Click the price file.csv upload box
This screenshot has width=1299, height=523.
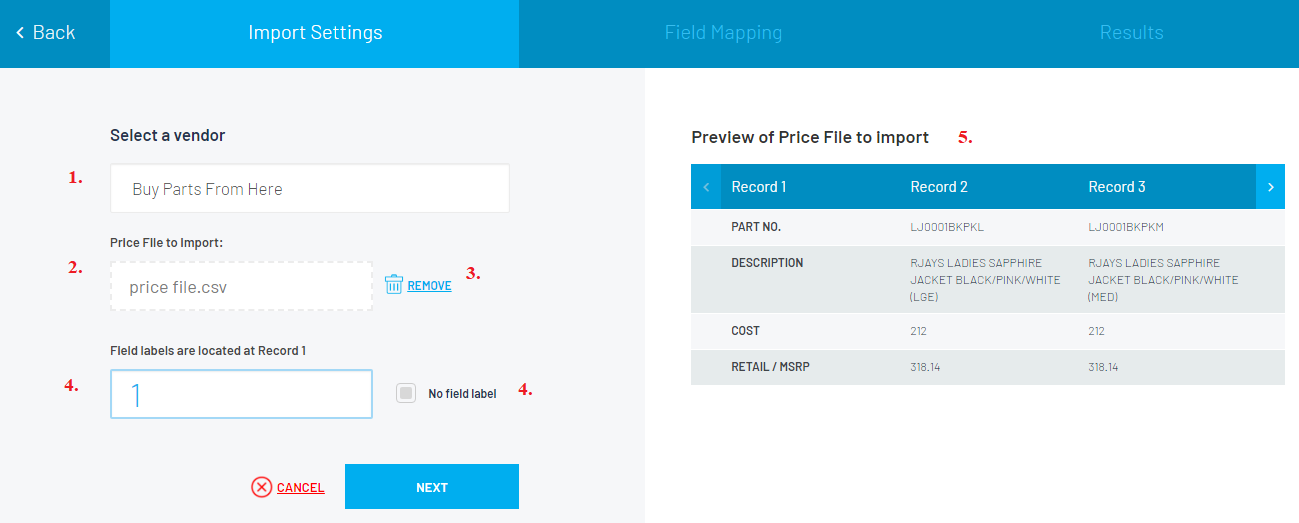point(241,287)
